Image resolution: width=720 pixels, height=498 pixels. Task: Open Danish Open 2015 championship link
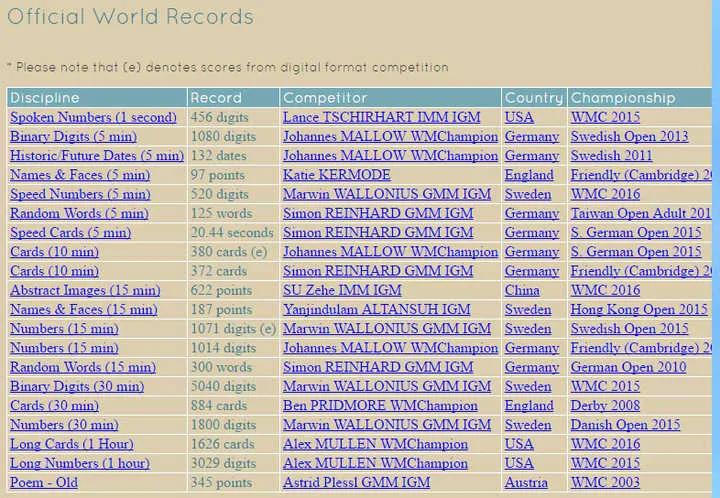tap(625, 425)
